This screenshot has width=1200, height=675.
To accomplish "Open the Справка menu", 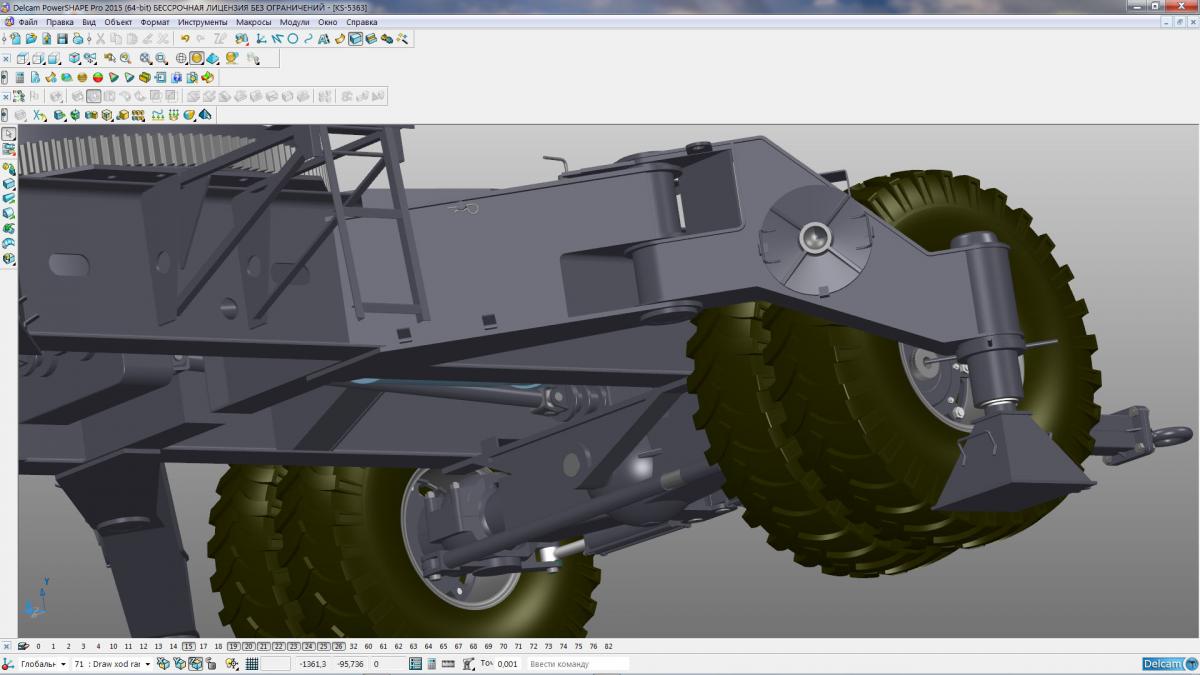I will point(362,21).
